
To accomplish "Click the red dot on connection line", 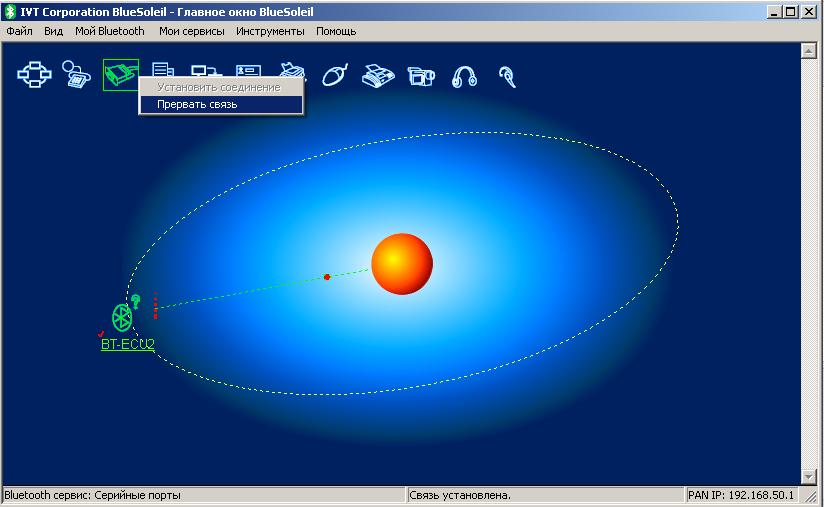I will 327,277.
